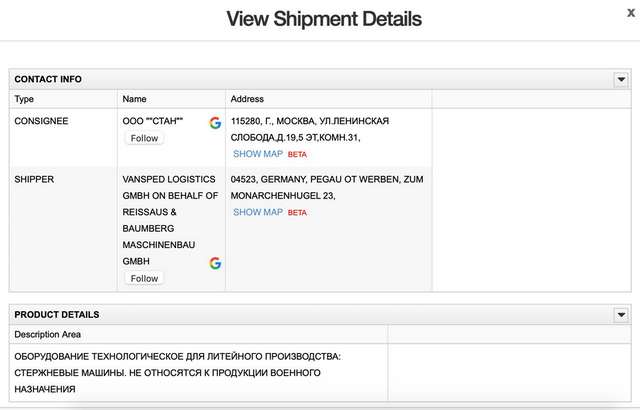The width and height of the screenshot is (640, 410).
Task: Open SHOW MAP for the Germany address
Action: click(258, 212)
